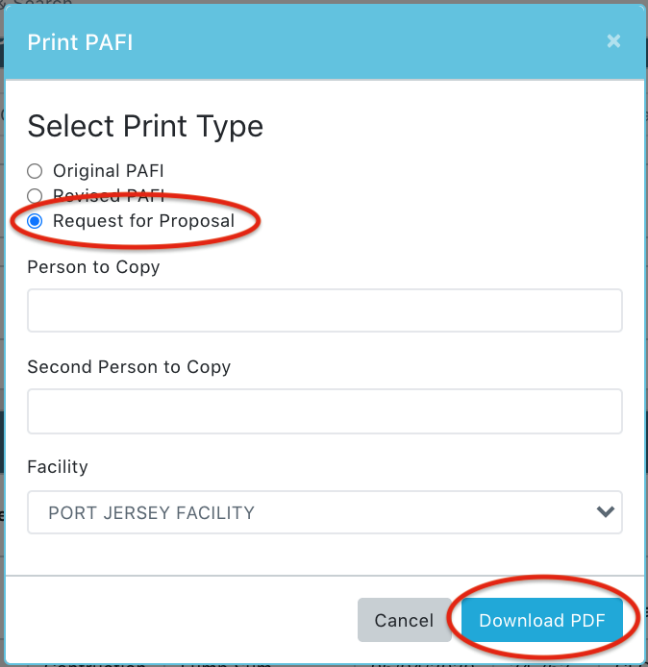This screenshot has width=648, height=667.
Task: Click the Revised PAFI label text
Action: [108, 196]
